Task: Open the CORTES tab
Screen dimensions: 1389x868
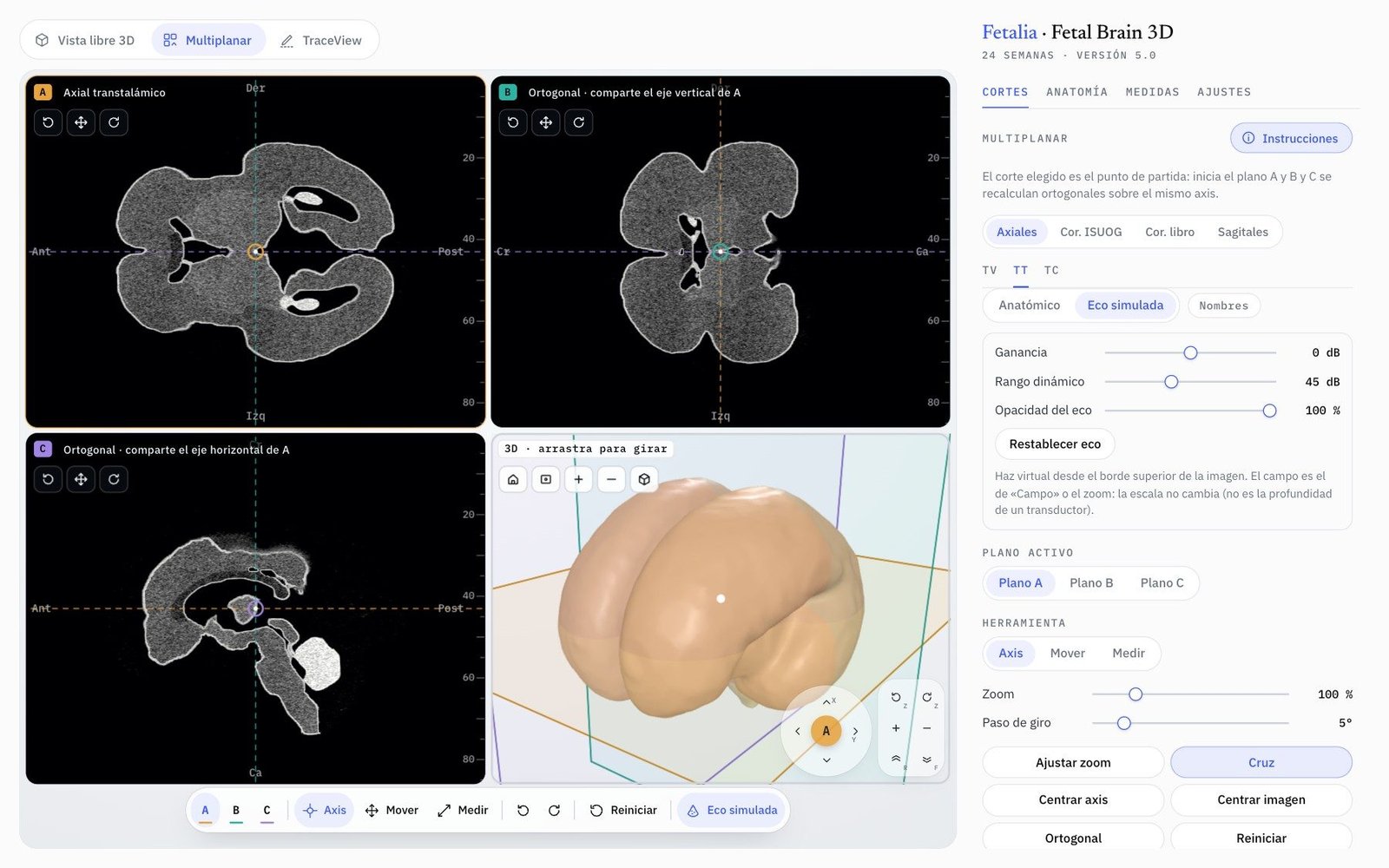Action: click(1005, 92)
